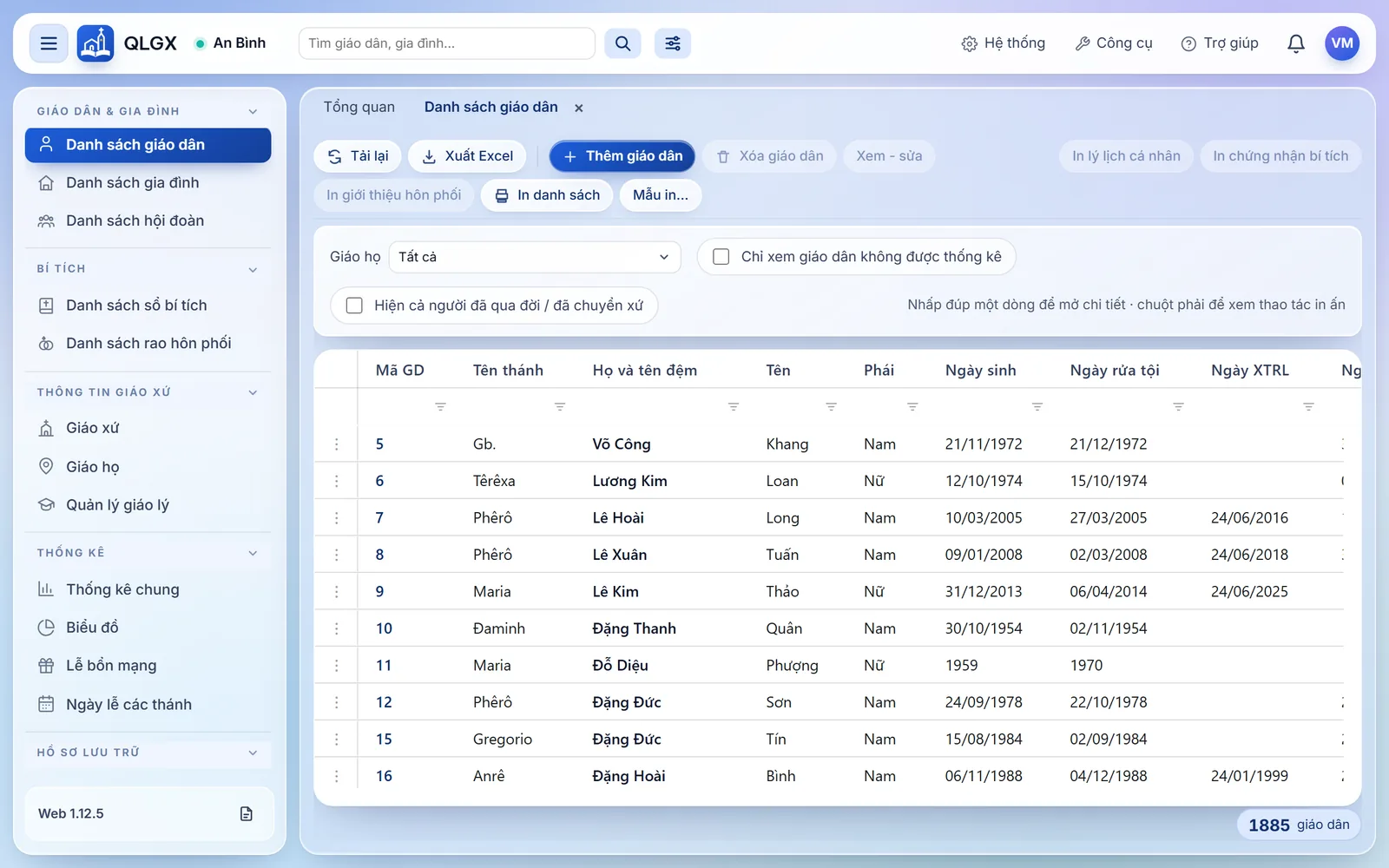Filter the Ngày sinh column

pos(1037,406)
